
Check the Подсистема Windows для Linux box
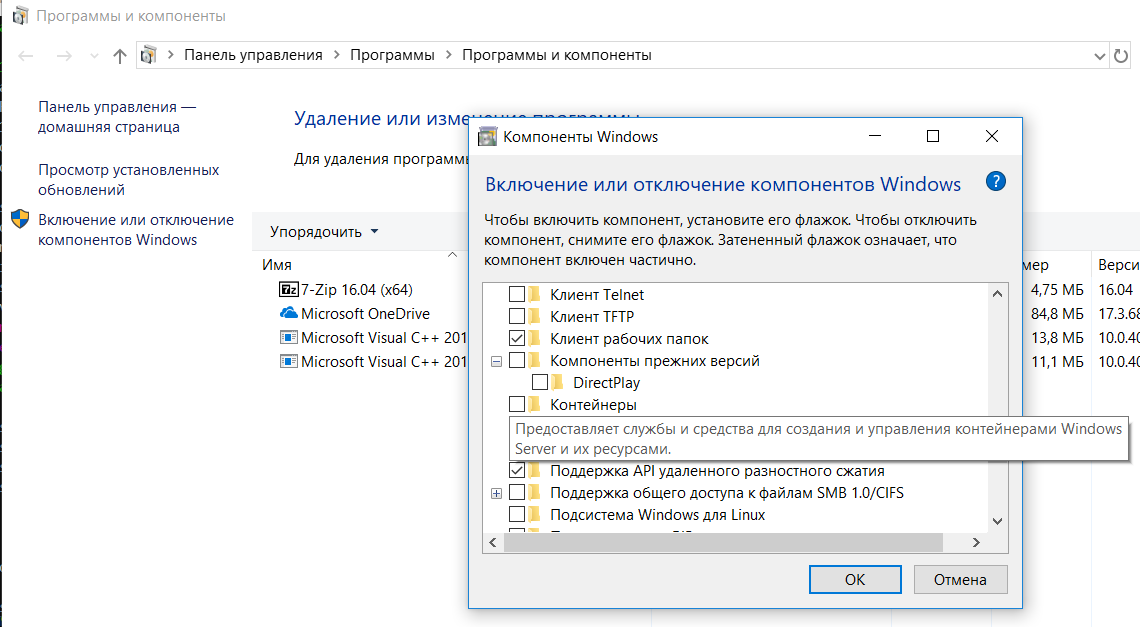(517, 515)
